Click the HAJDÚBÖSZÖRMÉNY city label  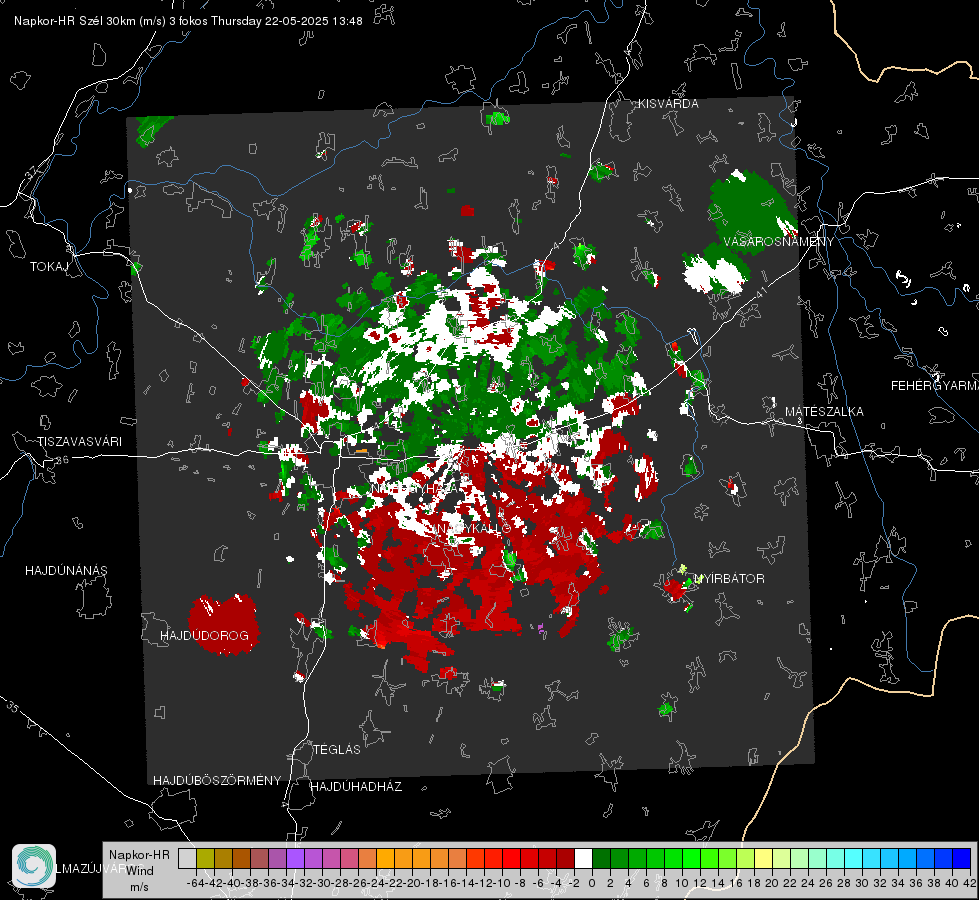point(217,781)
